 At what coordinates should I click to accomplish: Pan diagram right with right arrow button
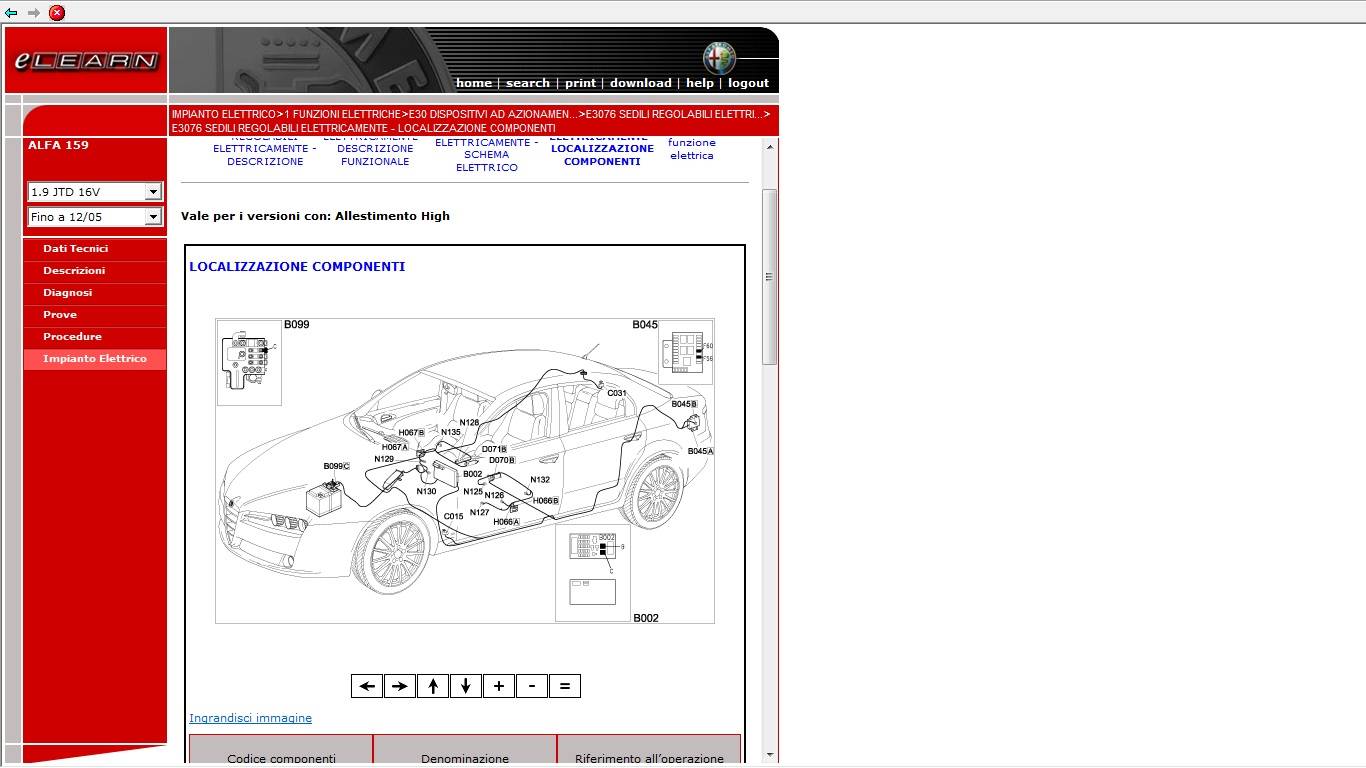[x=400, y=686]
